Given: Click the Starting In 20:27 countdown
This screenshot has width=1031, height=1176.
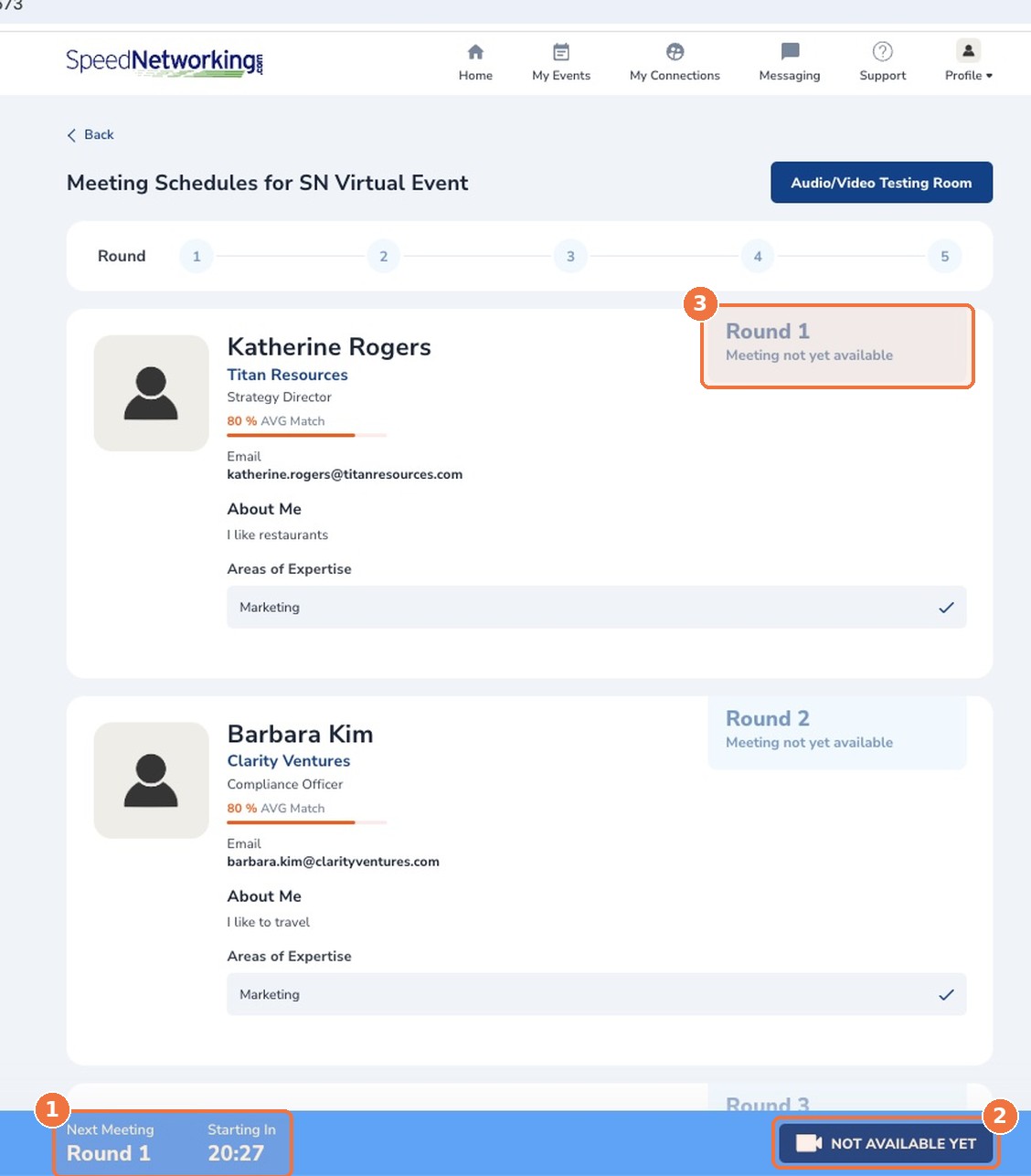Looking at the screenshot, I should pyautogui.click(x=241, y=1143).
